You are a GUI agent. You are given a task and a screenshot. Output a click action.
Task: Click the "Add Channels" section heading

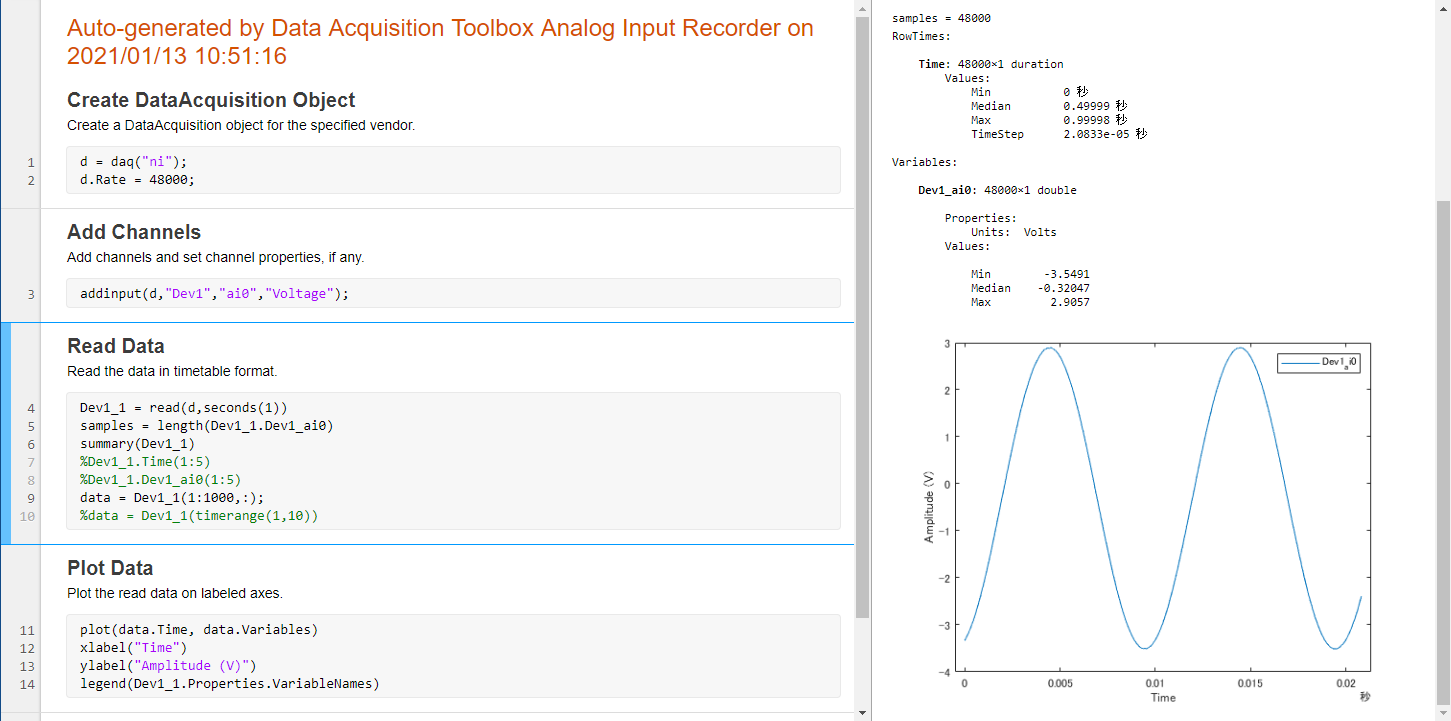click(133, 231)
